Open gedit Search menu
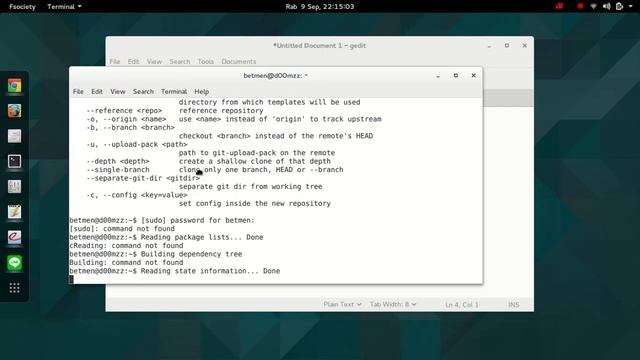The image size is (640, 360). 180,62
